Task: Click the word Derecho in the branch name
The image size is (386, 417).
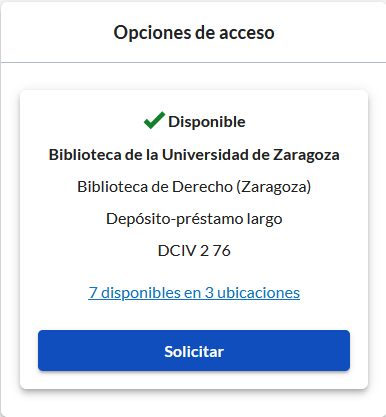Action: coord(202,187)
